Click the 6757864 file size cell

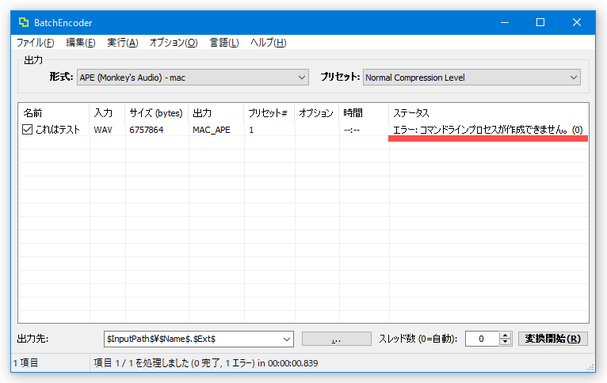click(146, 130)
